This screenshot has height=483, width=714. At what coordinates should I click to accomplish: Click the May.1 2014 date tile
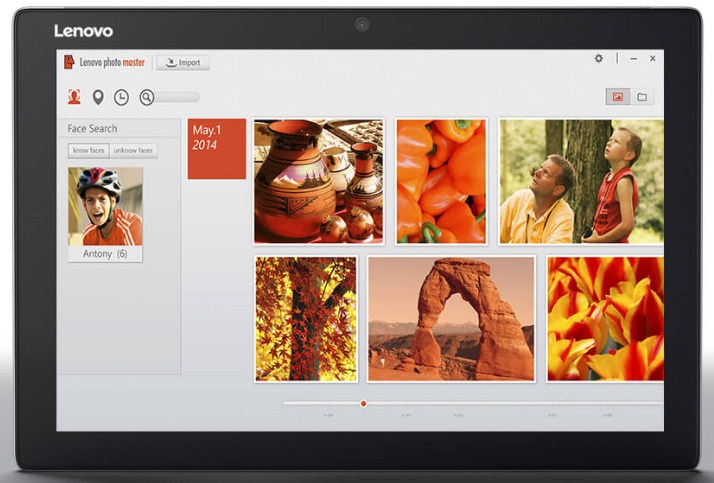(x=217, y=149)
